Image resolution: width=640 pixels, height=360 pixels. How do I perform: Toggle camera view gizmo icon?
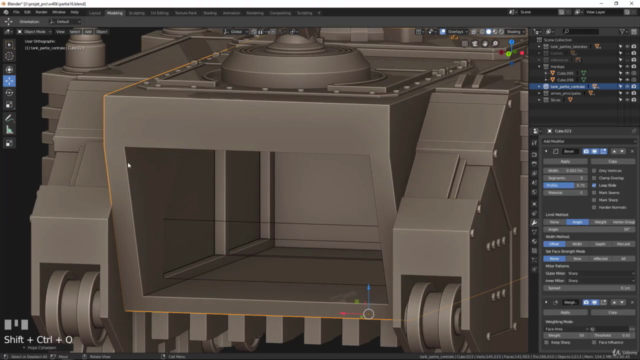point(475,44)
